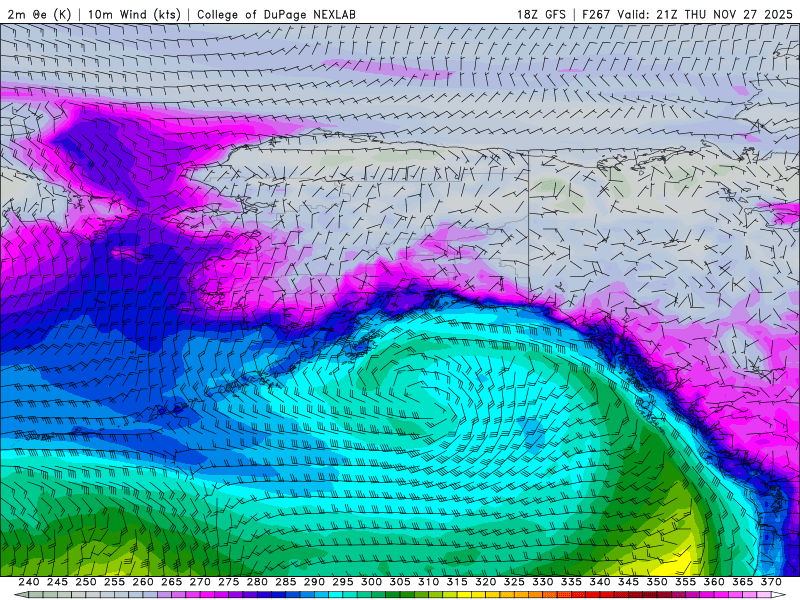Click the "College of DuPage NEXLAB" text
Viewport: 800px width, 600px height.
pyautogui.click(x=276, y=14)
